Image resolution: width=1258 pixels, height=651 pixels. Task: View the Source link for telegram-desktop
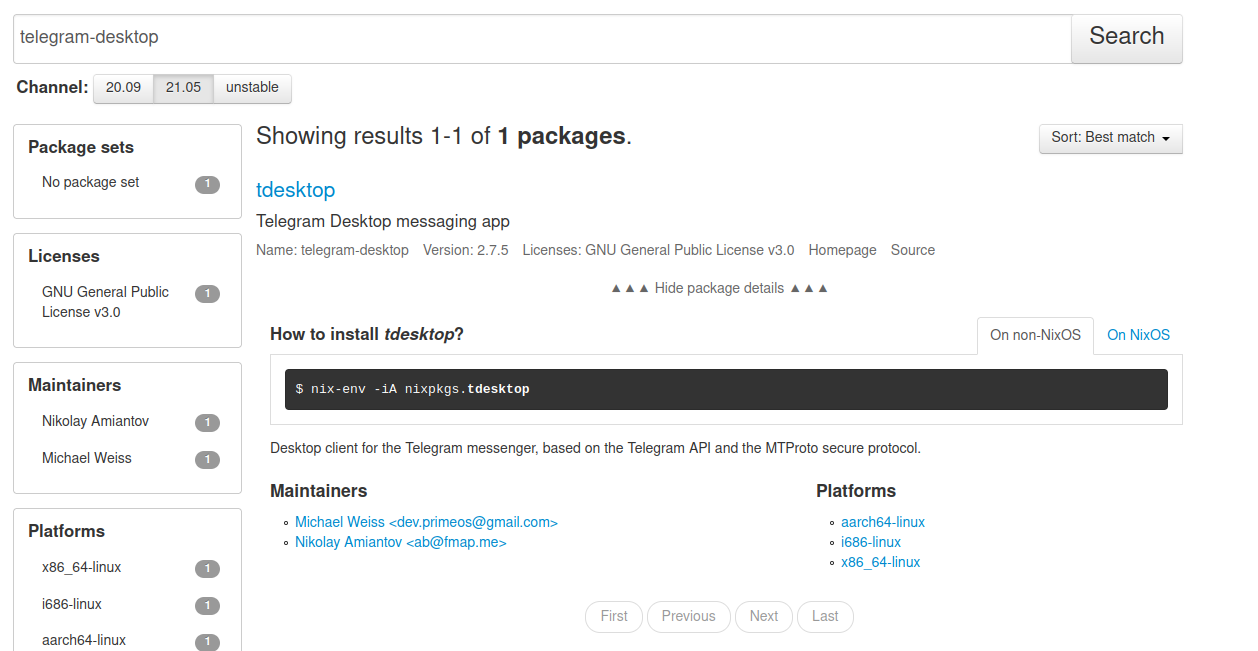pos(912,249)
